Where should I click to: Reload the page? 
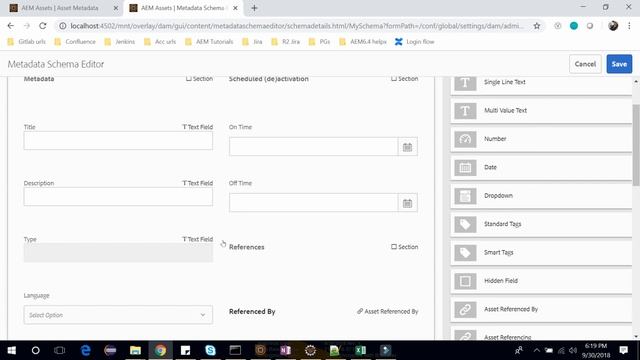pos(43,26)
